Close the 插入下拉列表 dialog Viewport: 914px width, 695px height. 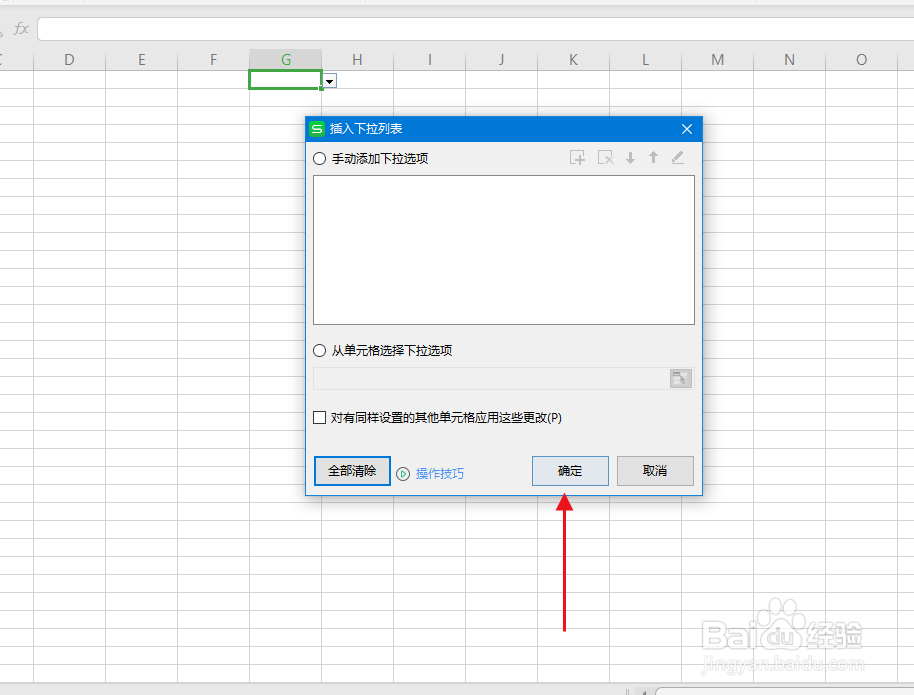[687, 129]
